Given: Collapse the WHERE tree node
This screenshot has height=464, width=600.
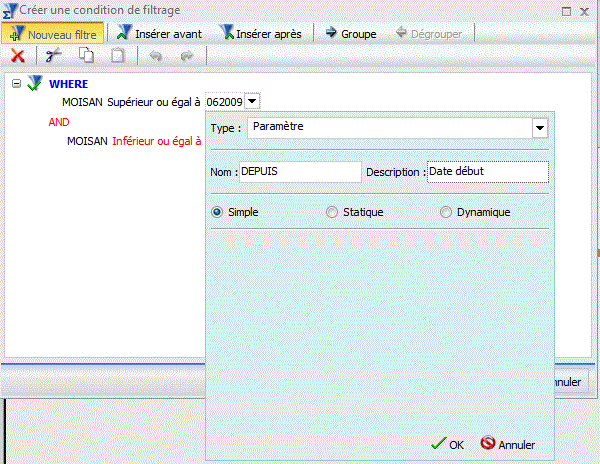Looking at the screenshot, I should click(16, 83).
